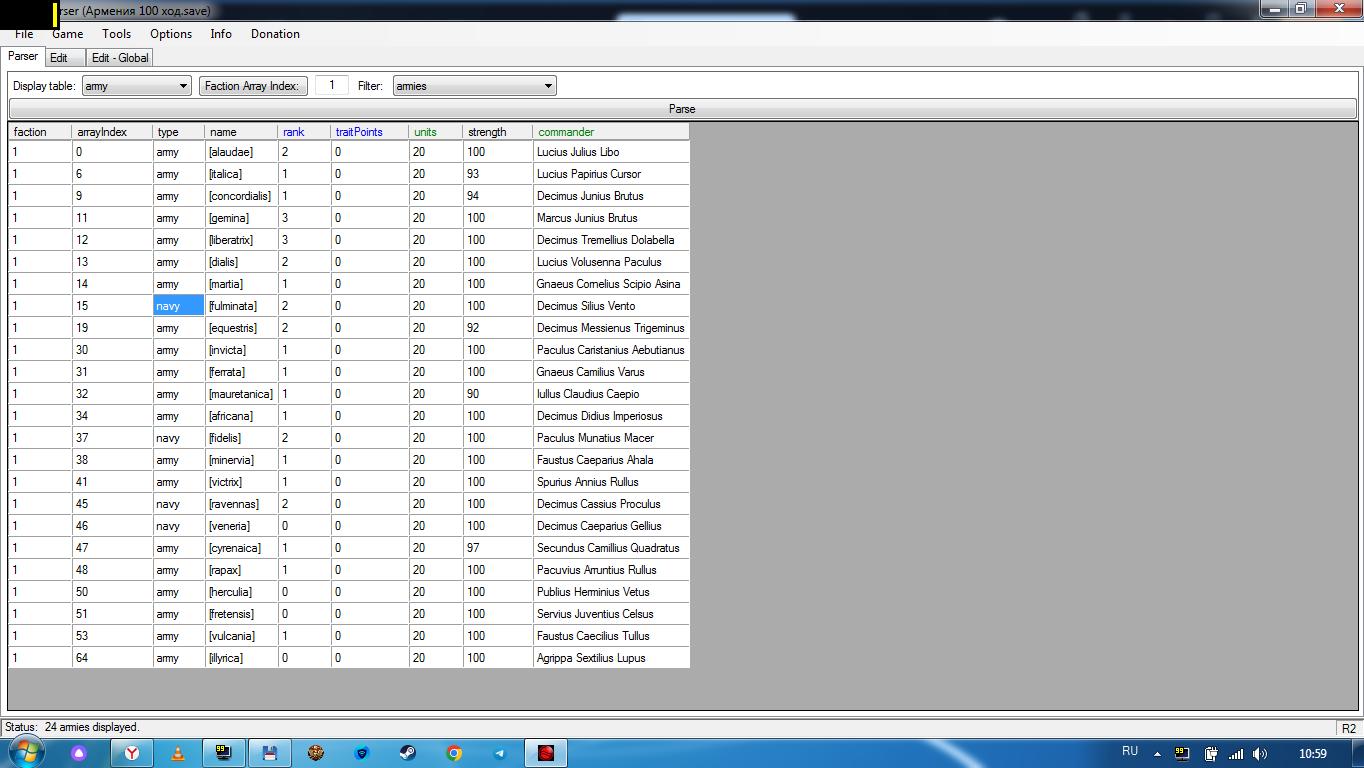
Task: Switch to the Edit - Global tab
Action: [120, 58]
